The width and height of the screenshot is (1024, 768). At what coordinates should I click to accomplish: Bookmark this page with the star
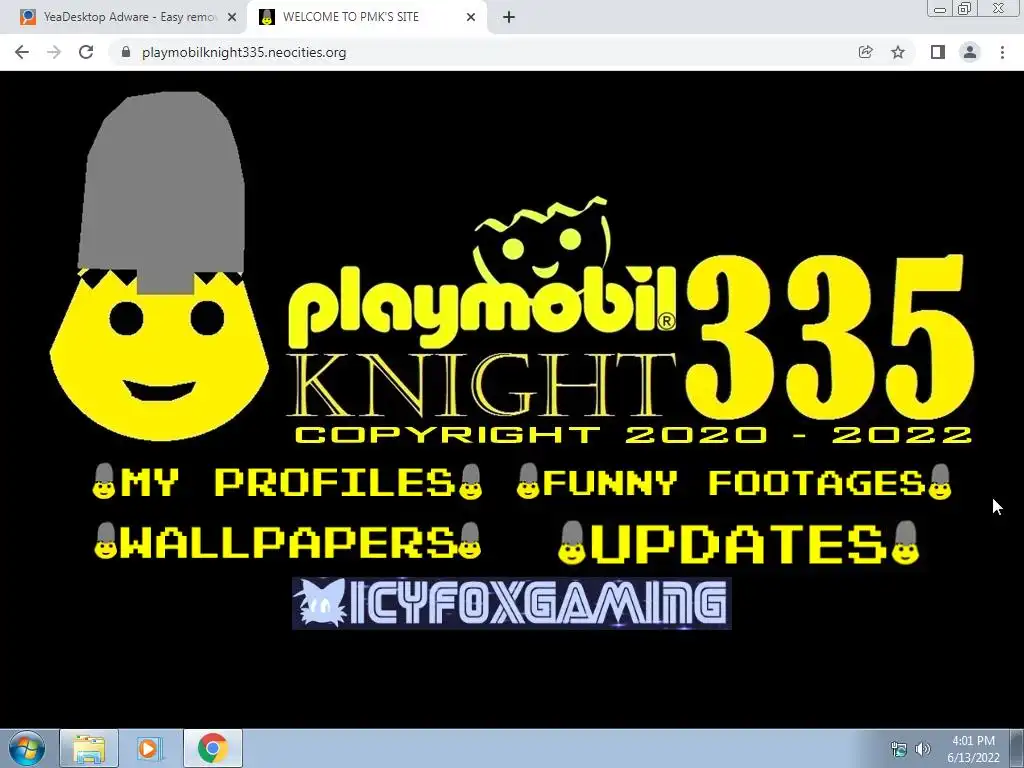pos(898,52)
